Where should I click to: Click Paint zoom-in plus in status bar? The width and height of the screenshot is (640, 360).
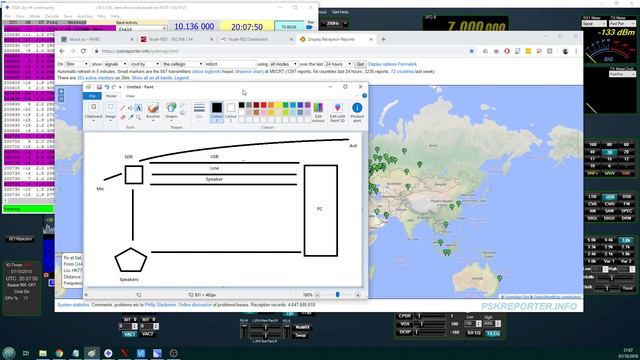coord(358,295)
